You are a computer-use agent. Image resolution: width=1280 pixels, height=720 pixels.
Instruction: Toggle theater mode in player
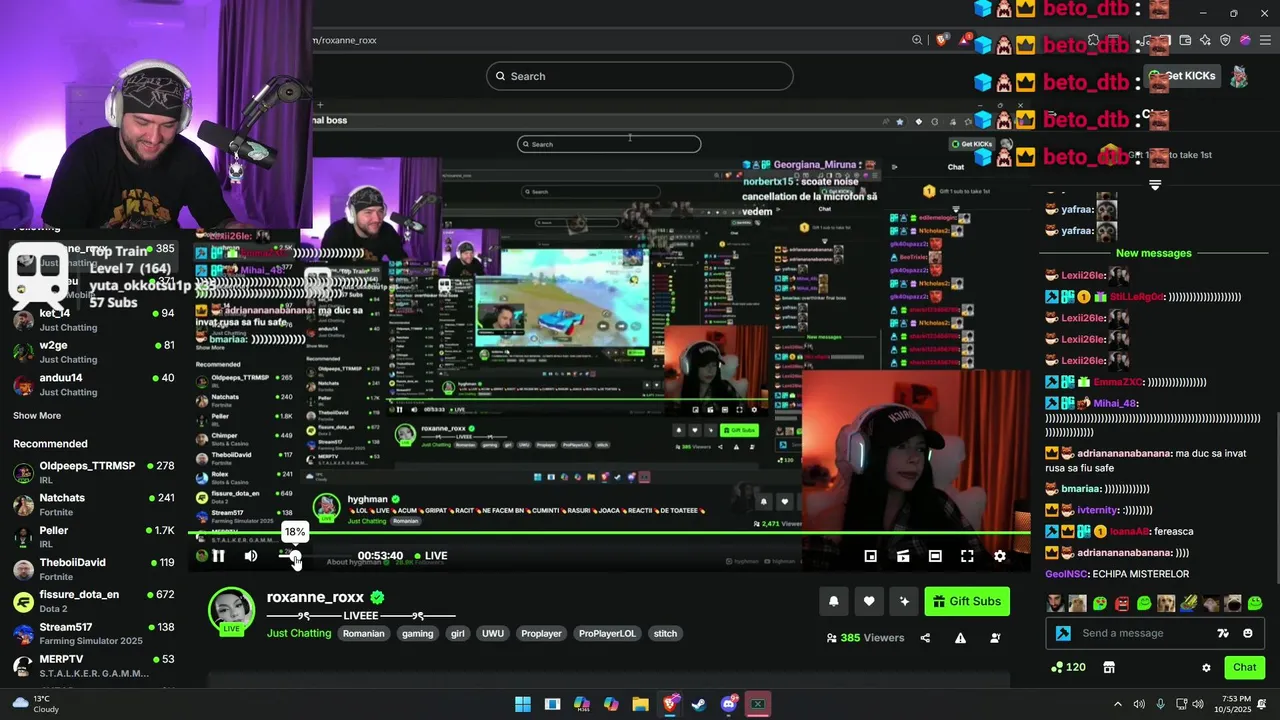click(935, 556)
